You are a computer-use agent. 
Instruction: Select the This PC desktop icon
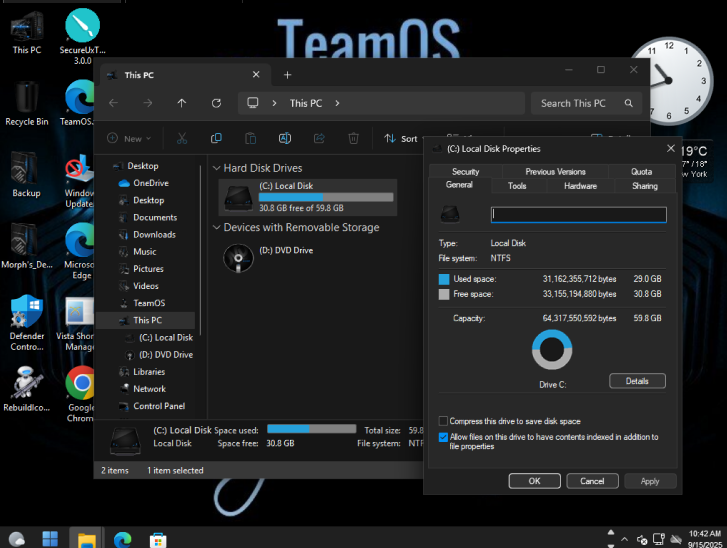coord(27,32)
